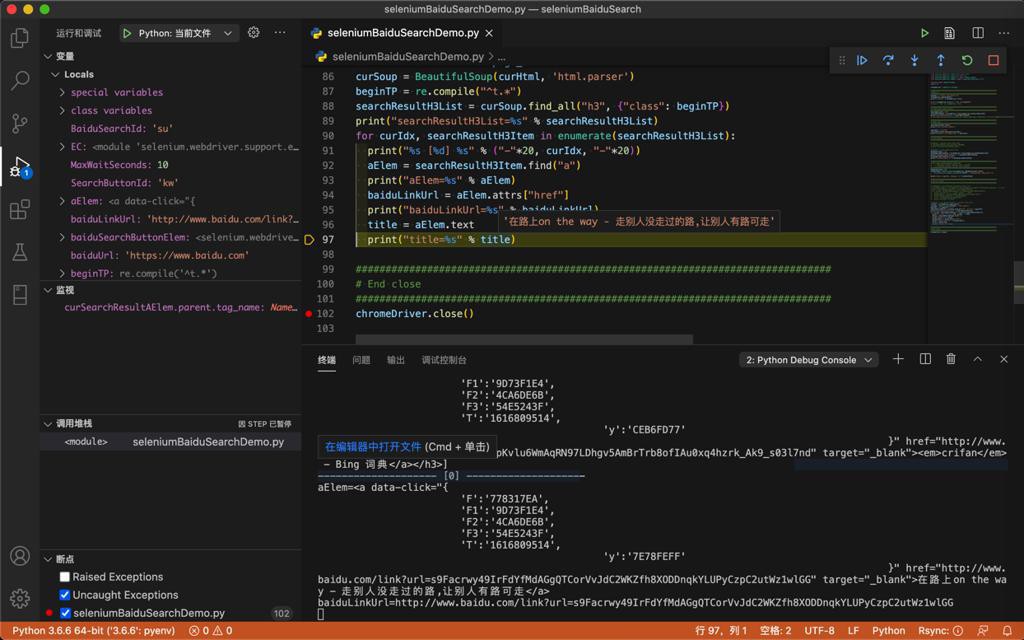Click 行 97, 列 1 cursor position
1024x640 pixels.
pyautogui.click(x=721, y=631)
